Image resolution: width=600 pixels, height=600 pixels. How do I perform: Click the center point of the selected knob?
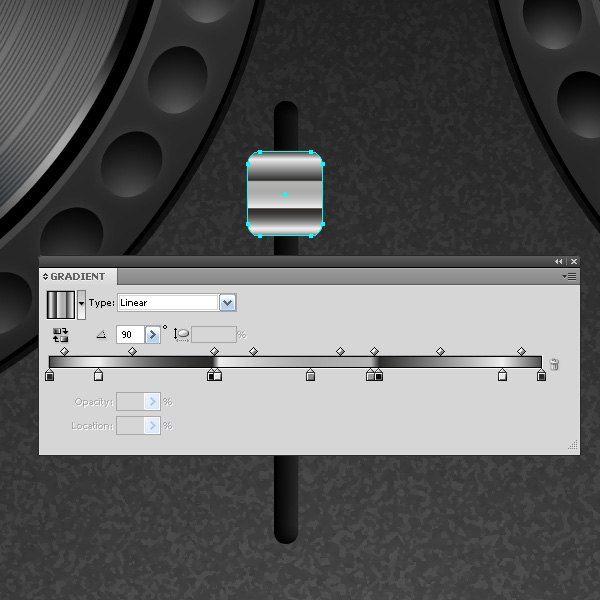click(x=285, y=194)
